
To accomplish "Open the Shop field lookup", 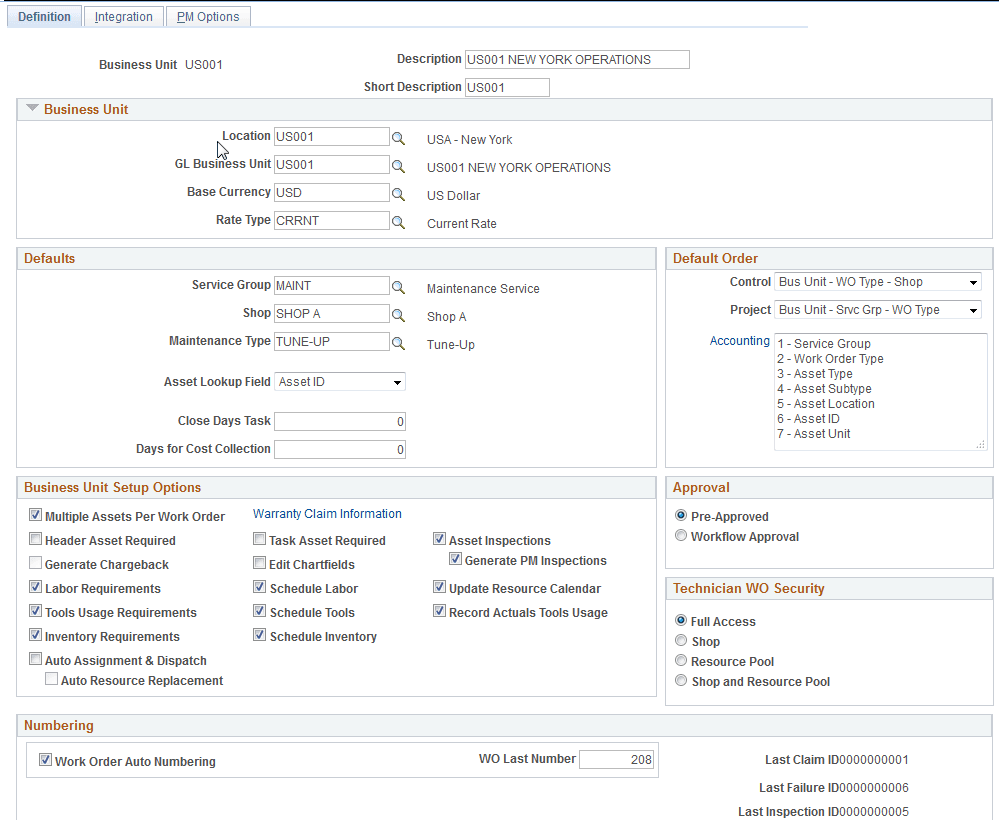I will (399, 313).
